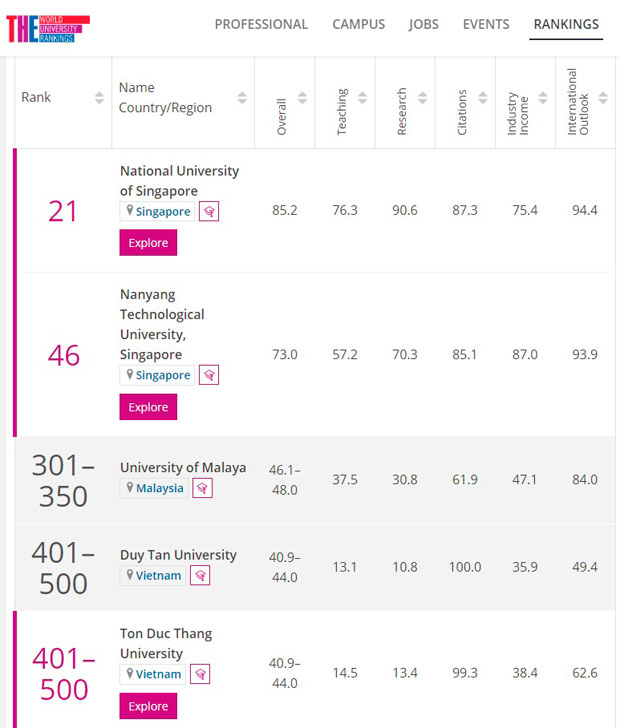Sort the Overall score column
The width and height of the screenshot is (620, 728).
pos(302,98)
